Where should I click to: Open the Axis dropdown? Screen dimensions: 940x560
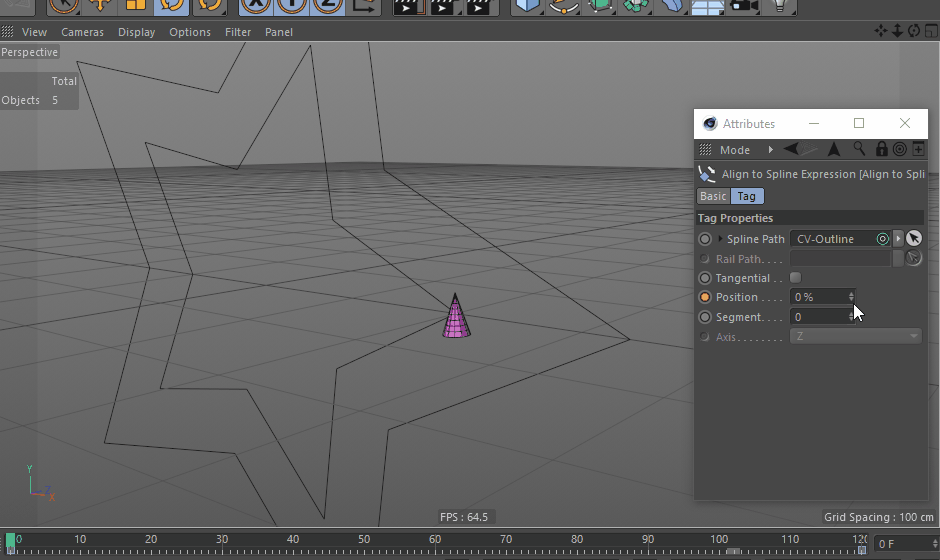click(855, 336)
